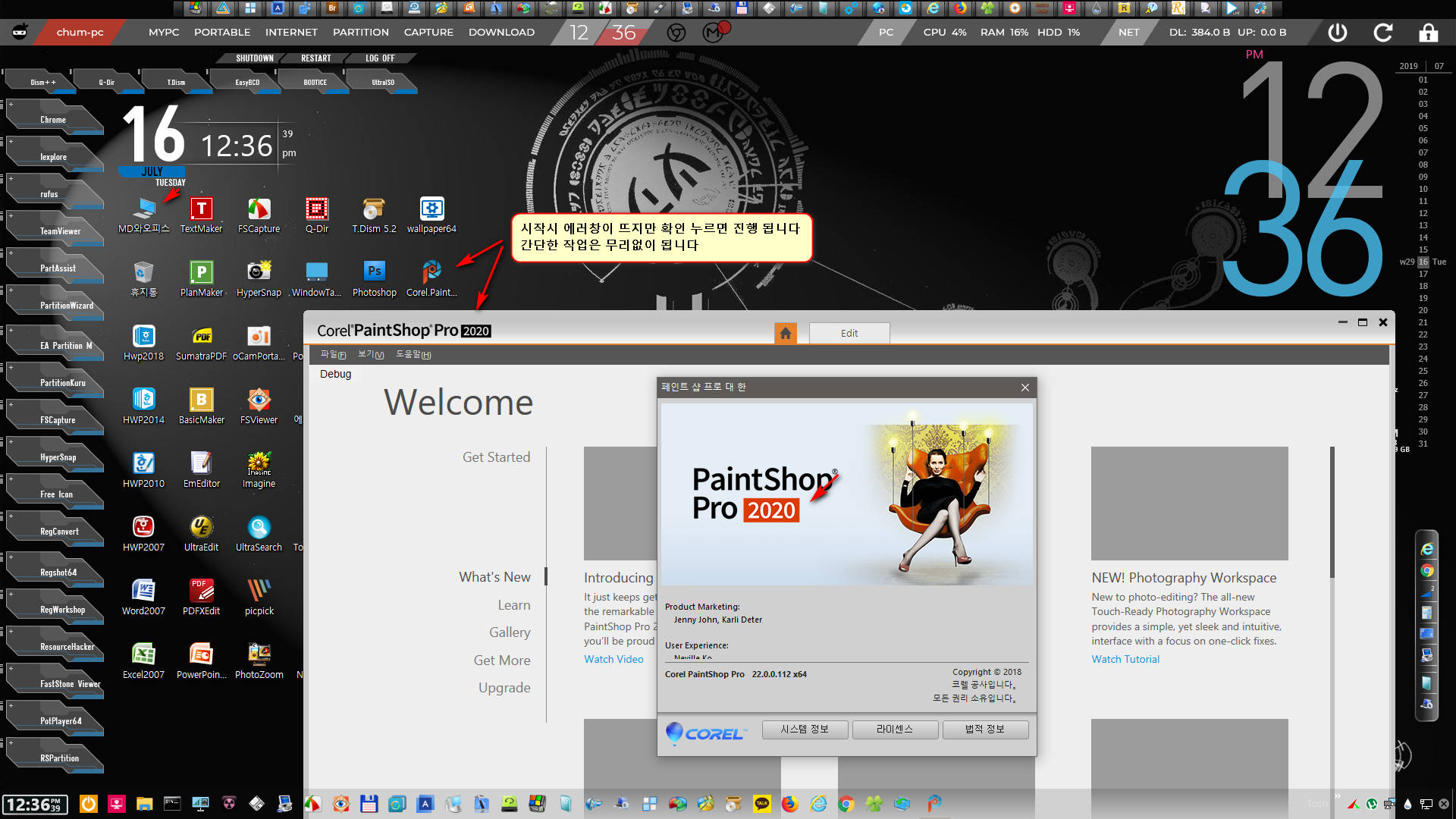1456x819 pixels.
Task: Launch picpick desktop icon
Action: [259, 598]
